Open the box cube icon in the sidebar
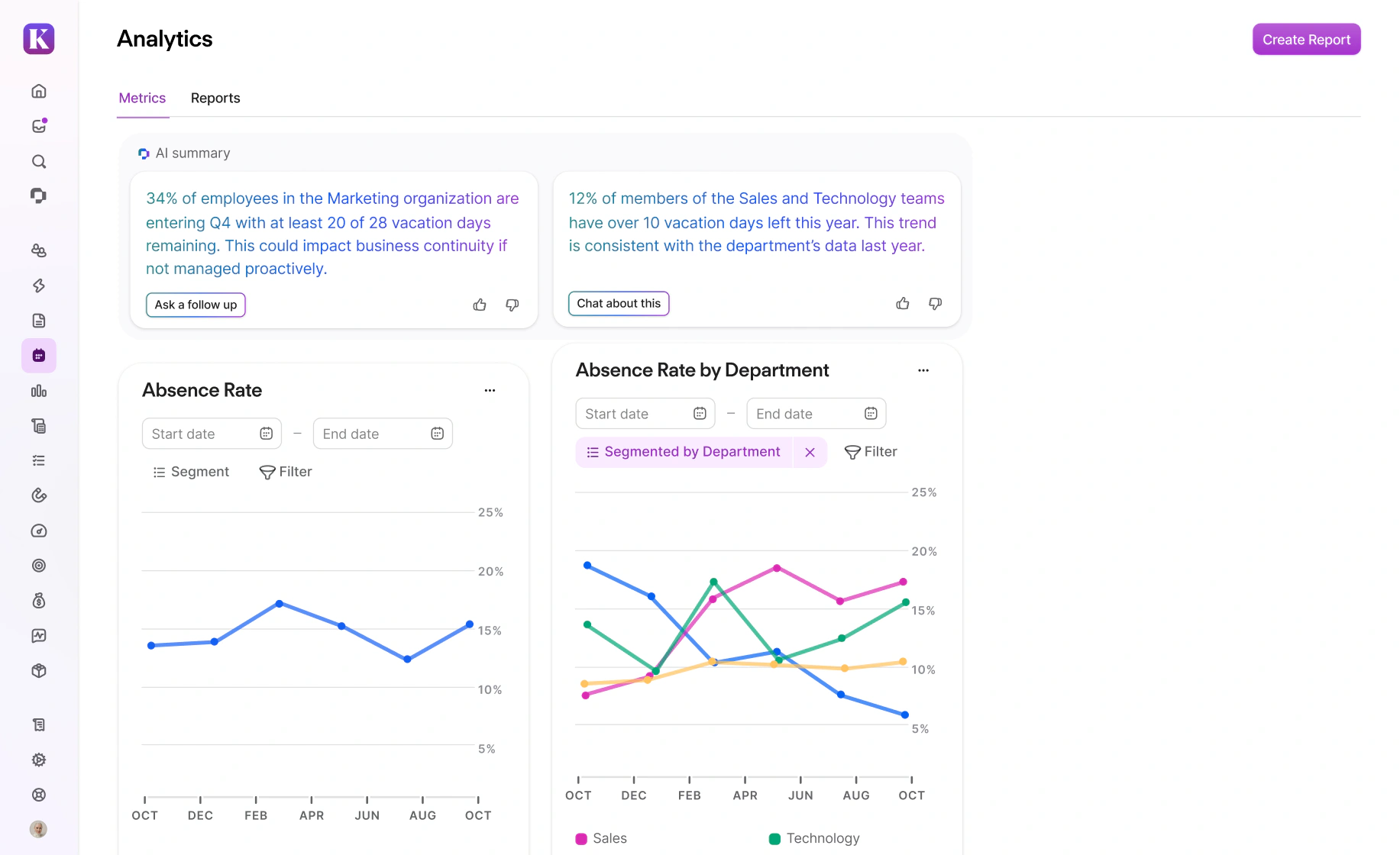This screenshot has width=1400, height=855. click(x=39, y=671)
